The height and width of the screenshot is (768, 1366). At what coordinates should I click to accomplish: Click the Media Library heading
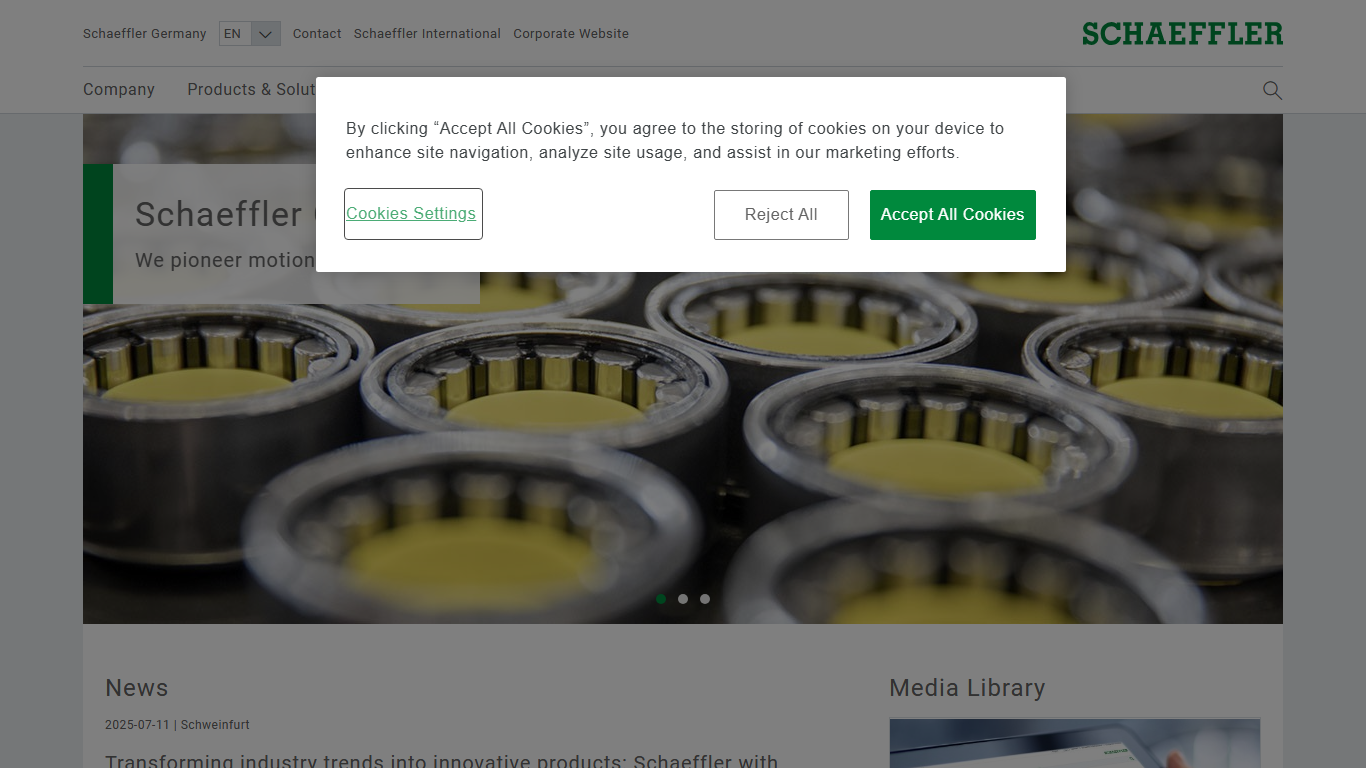click(967, 688)
